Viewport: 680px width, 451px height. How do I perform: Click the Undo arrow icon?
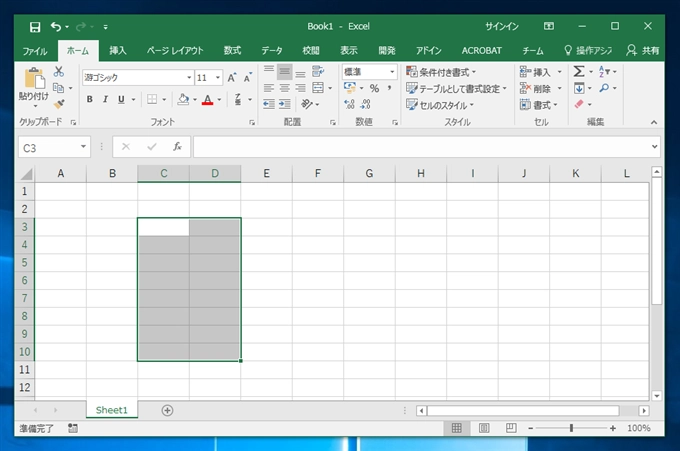tap(56, 27)
